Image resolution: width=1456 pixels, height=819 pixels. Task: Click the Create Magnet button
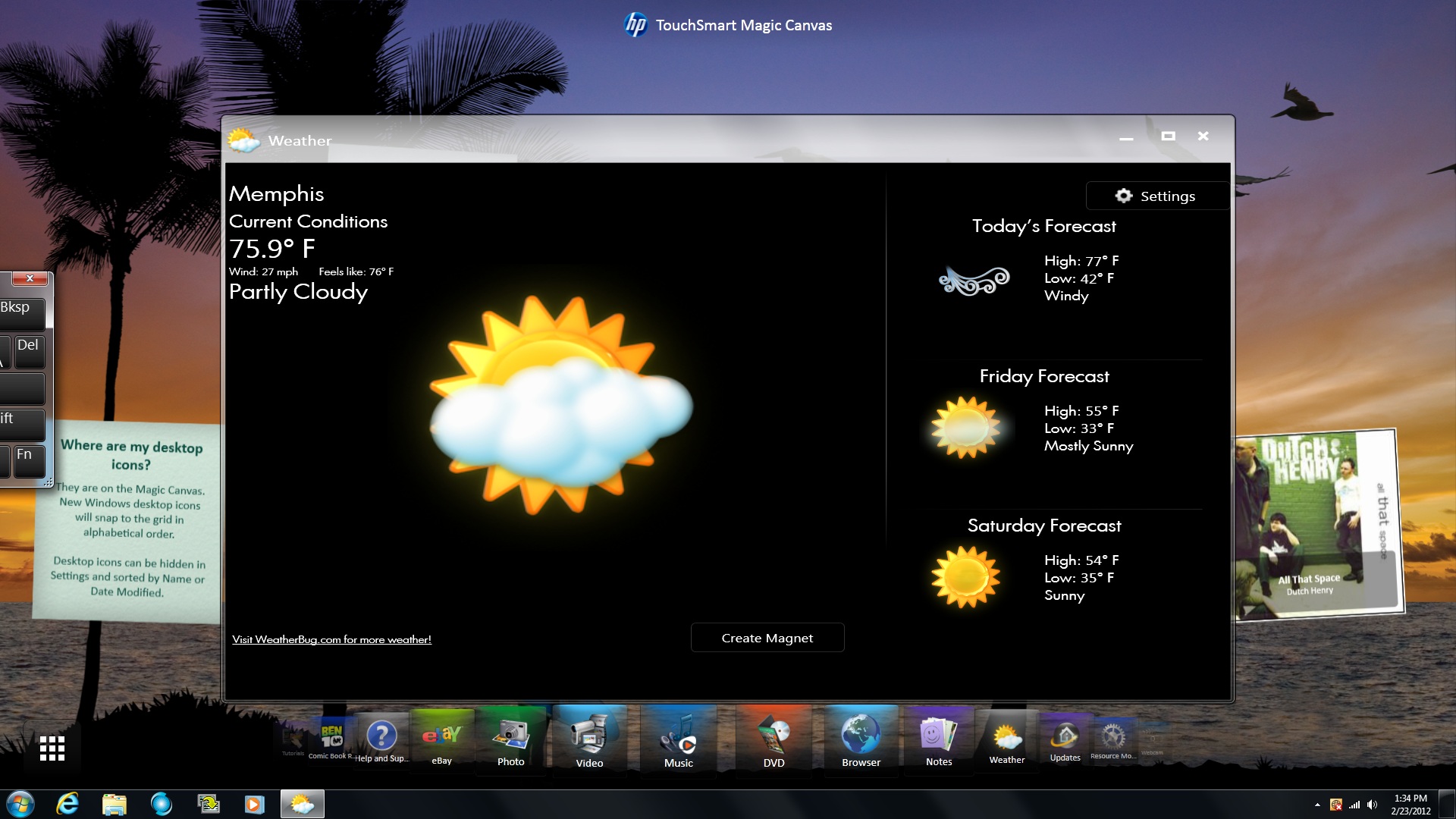click(x=767, y=638)
